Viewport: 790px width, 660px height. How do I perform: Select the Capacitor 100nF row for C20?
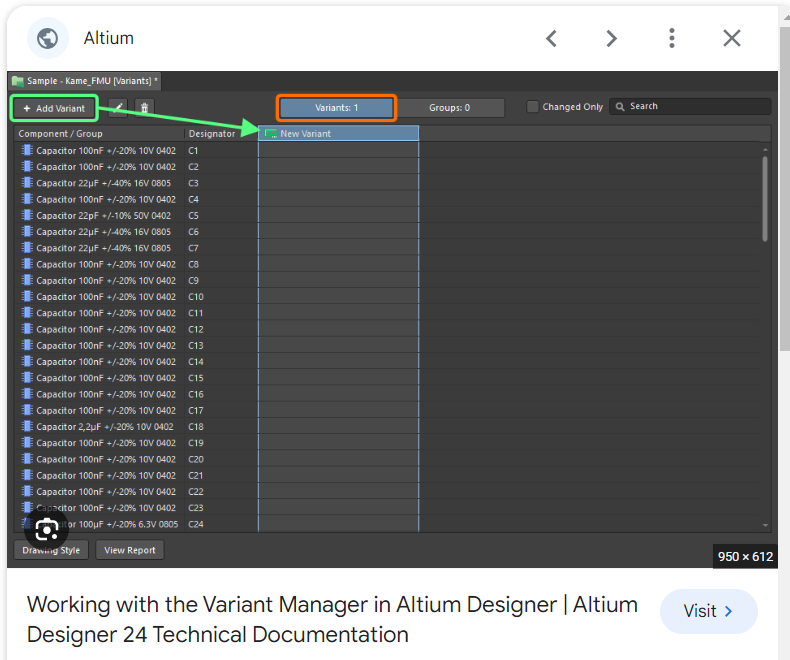pyautogui.click(x=106, y=459)
